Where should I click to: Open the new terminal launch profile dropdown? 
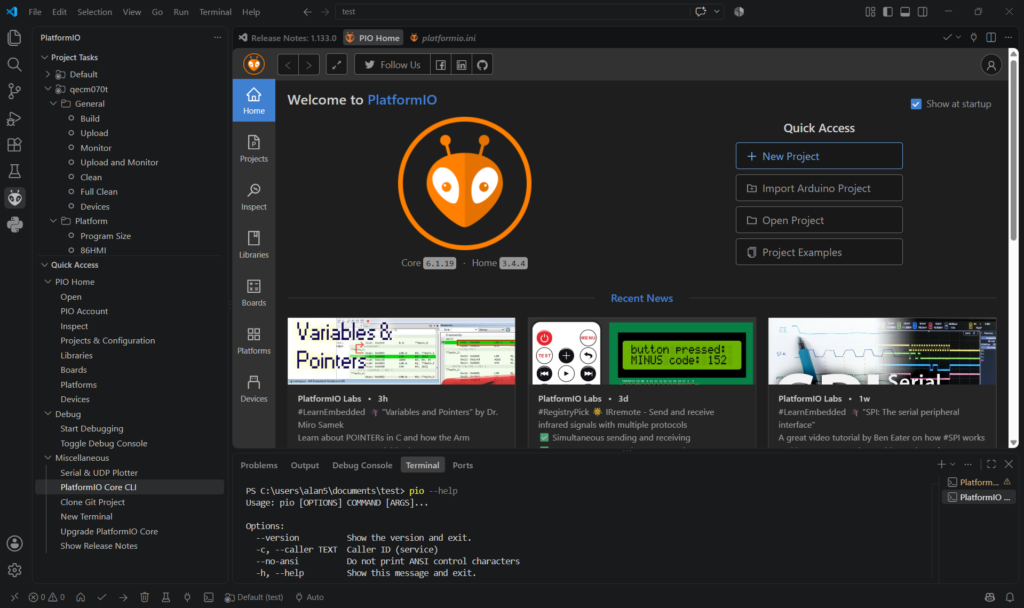coord(953,464)
